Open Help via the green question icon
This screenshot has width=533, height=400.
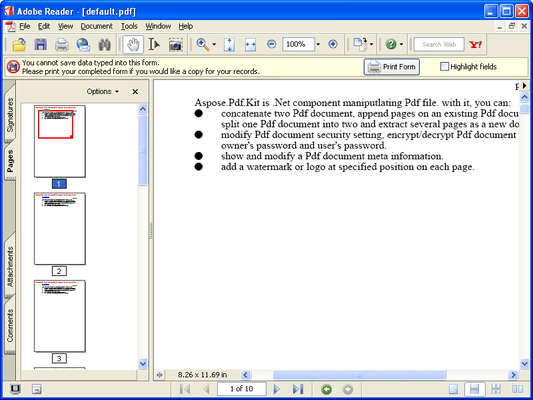391,44
